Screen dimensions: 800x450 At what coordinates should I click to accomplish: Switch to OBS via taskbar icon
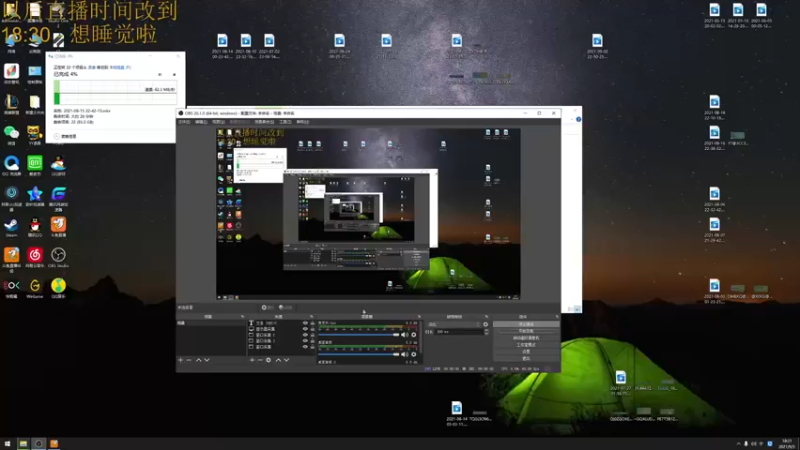click(39, 444)
